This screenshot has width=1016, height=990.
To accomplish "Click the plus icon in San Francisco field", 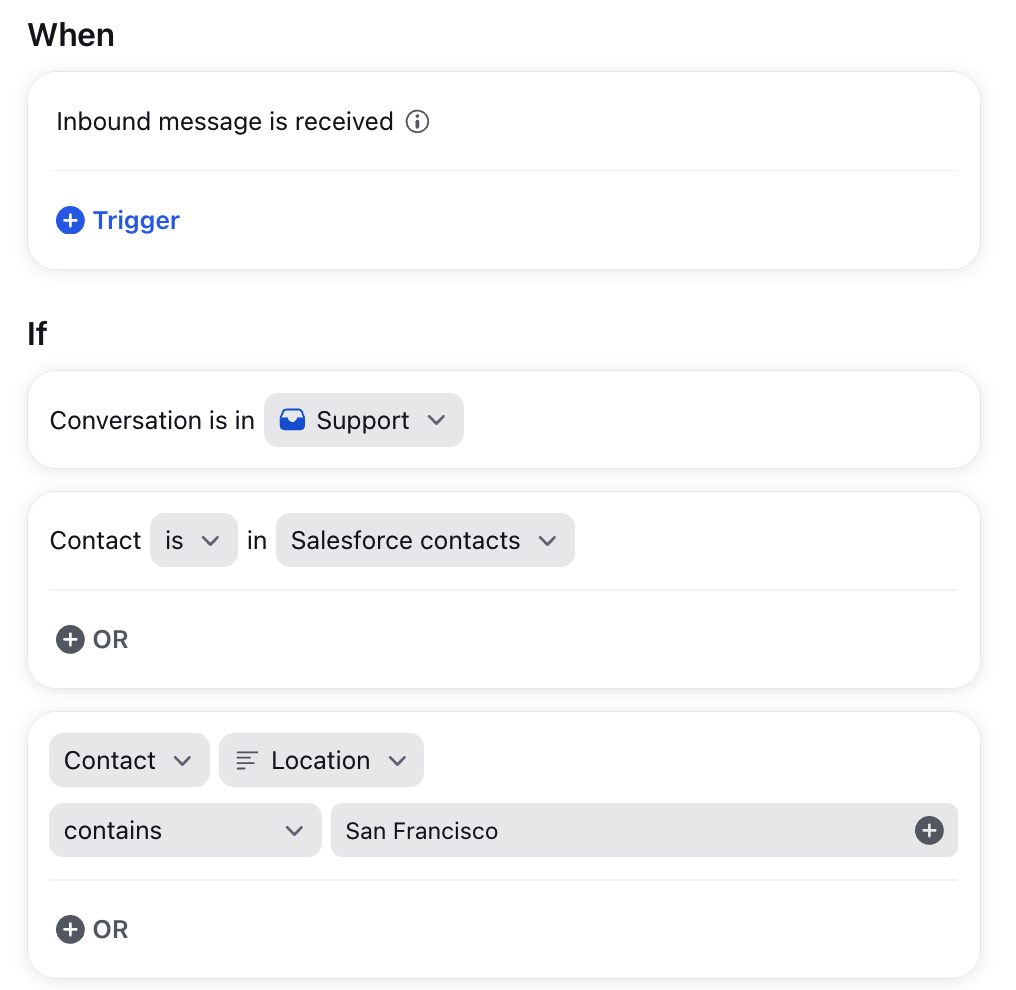I will point(929,831).
